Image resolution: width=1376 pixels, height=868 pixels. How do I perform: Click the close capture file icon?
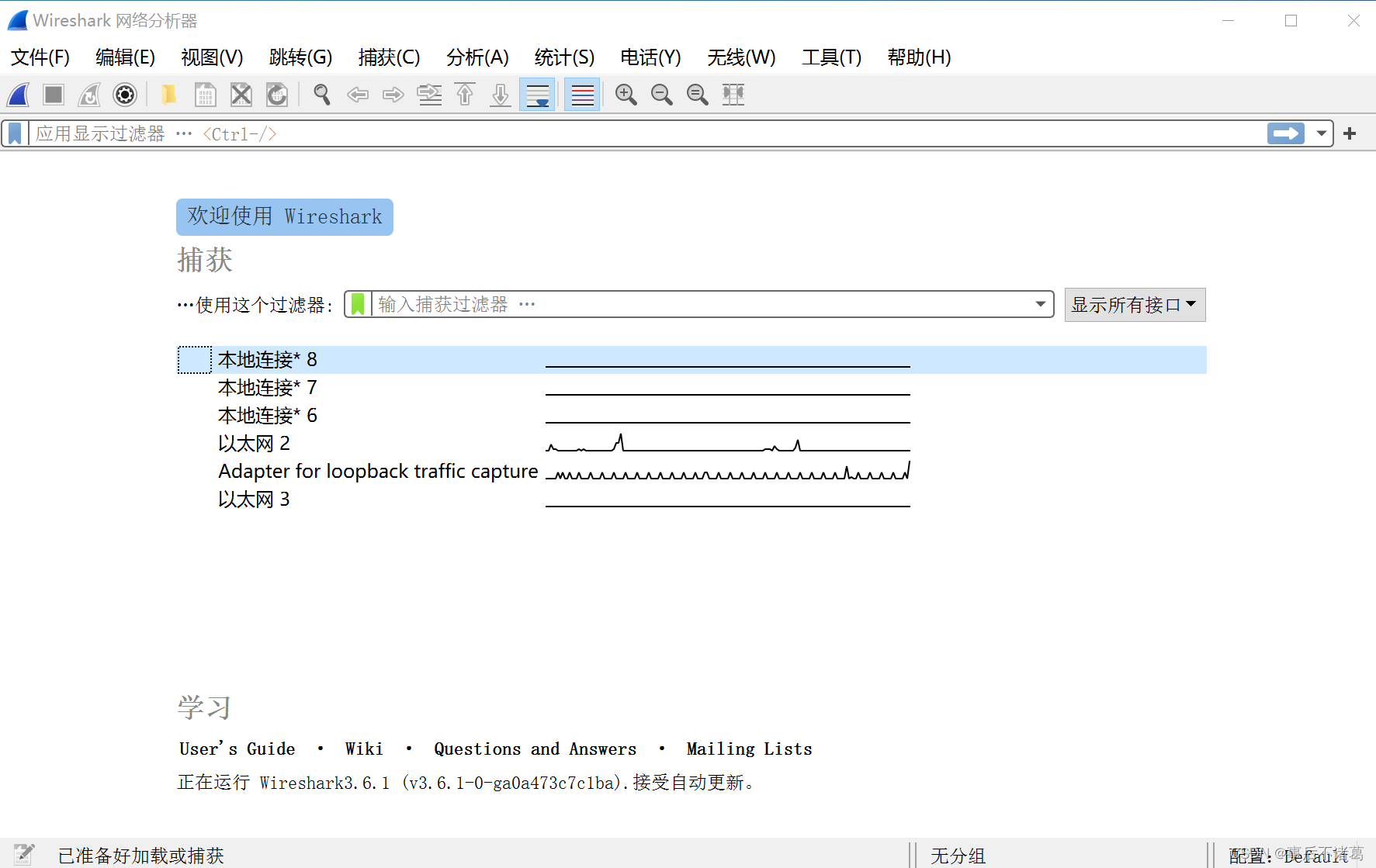point(241,95)
